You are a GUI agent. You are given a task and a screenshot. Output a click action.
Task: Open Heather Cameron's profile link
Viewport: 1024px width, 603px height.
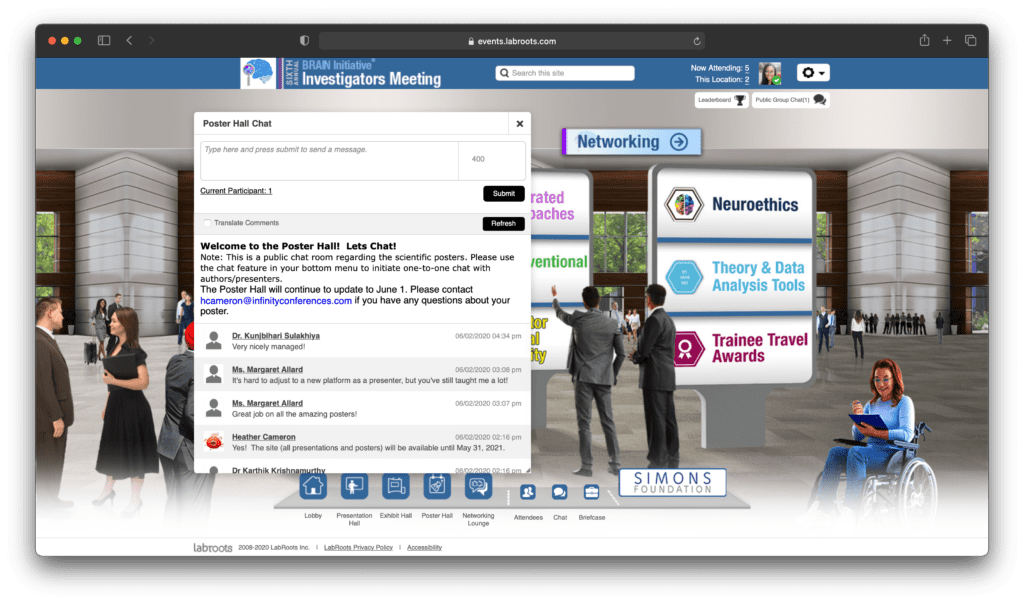pyautogui.click(x=263, y=437)
